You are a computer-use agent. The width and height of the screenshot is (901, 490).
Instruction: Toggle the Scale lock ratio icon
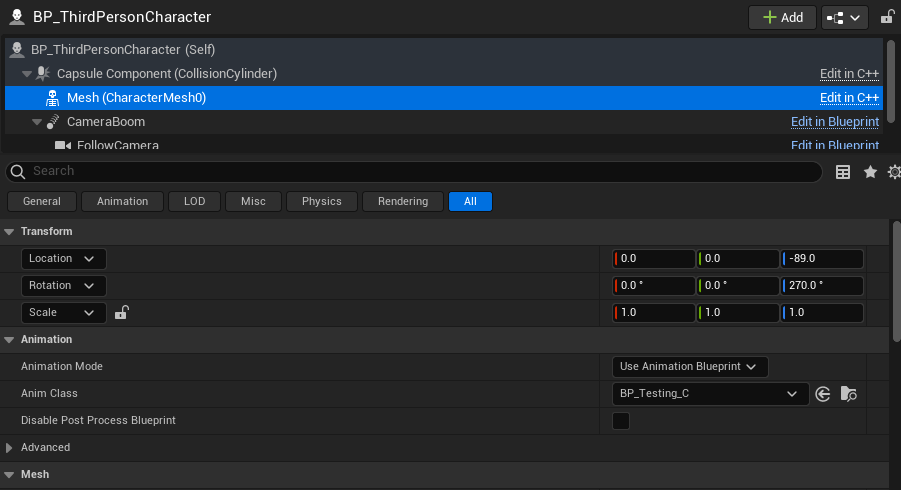(121, 313)
